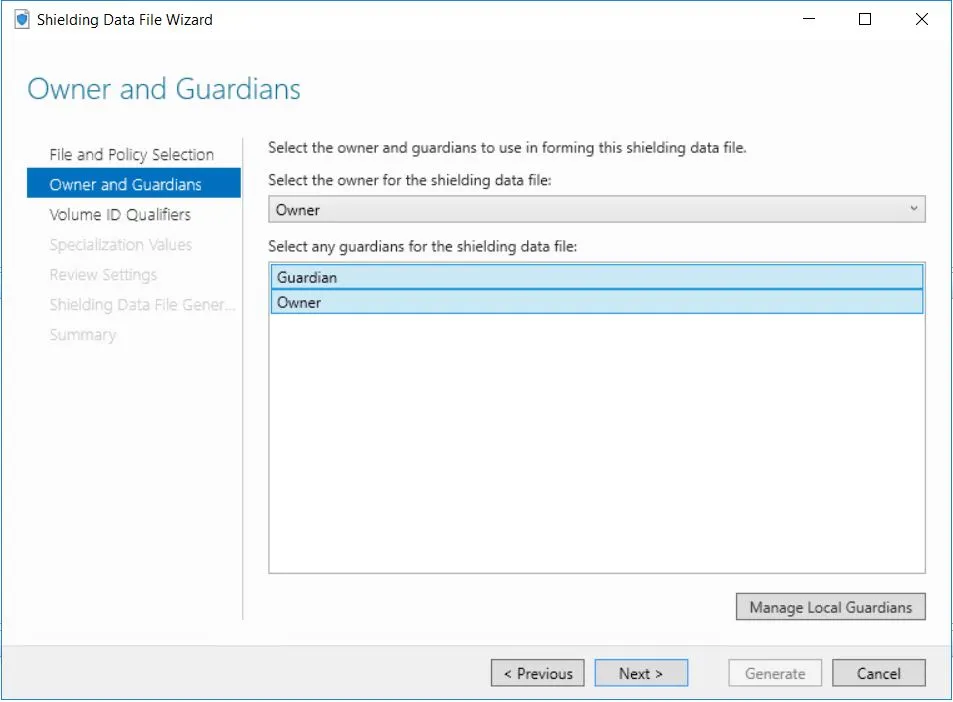Proceed with the Next button

pyautogui.click(x=641, y=674)
